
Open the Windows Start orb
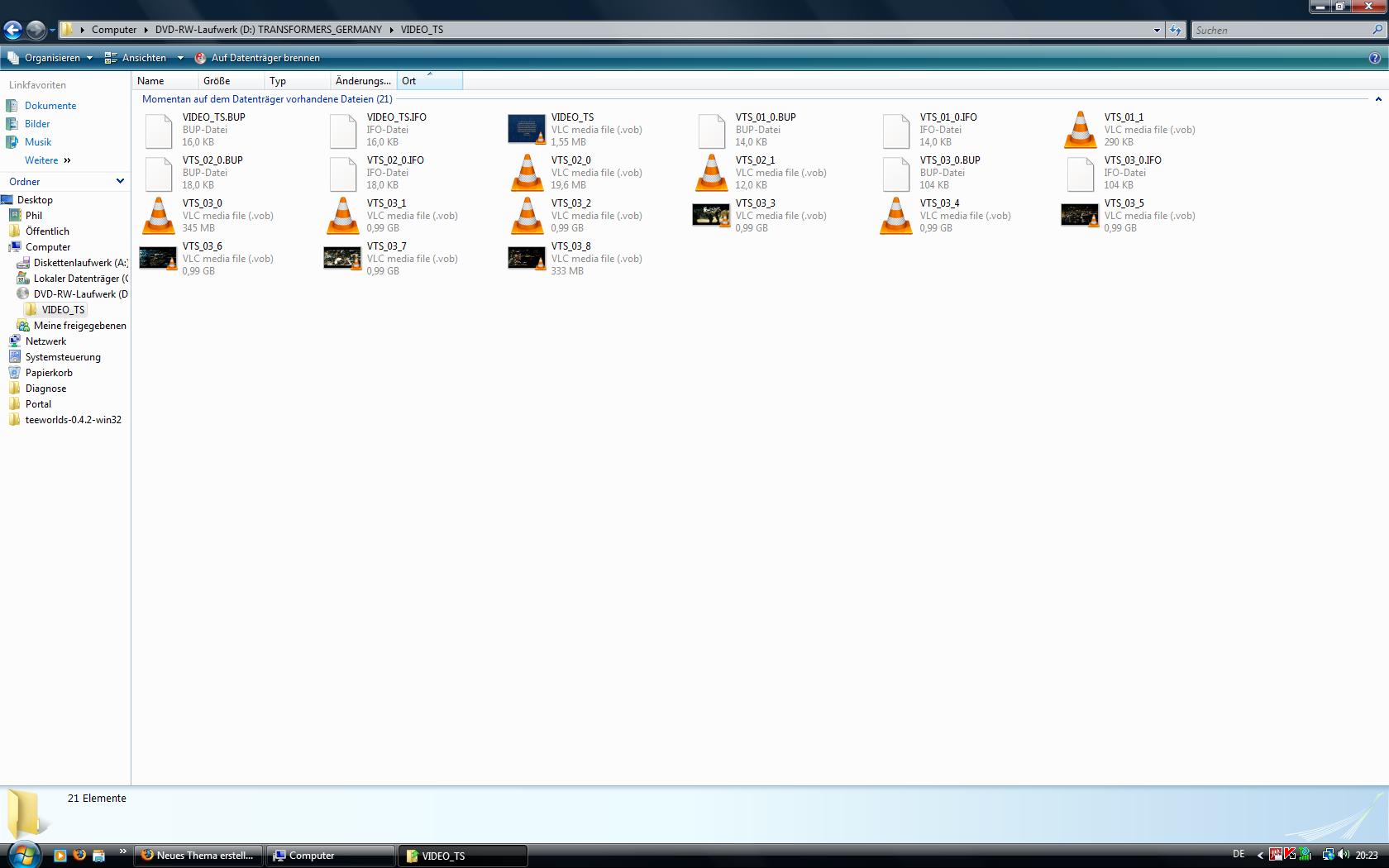[22, 854]
